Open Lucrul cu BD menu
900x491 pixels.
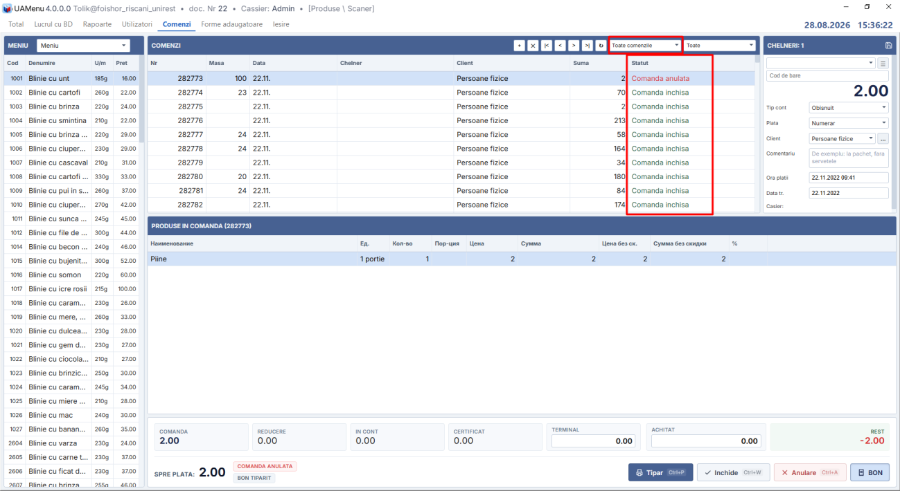click(x=53, y=25)
